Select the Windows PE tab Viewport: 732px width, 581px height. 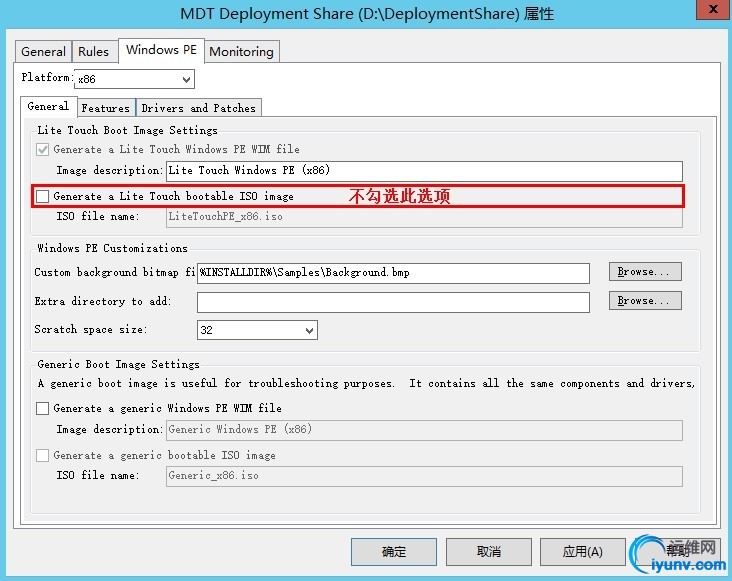(162, 50)
